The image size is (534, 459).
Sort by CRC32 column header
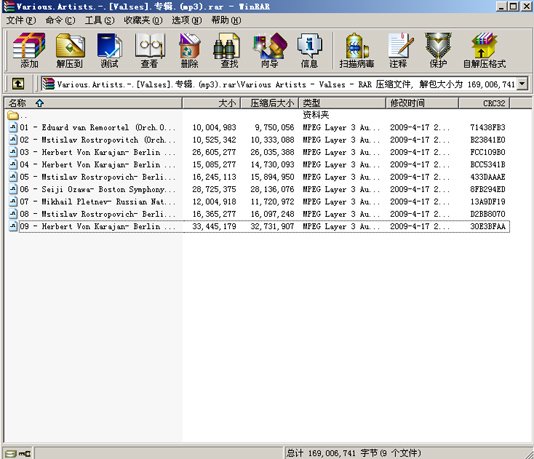pyautogui.click(x=484, y=103)
